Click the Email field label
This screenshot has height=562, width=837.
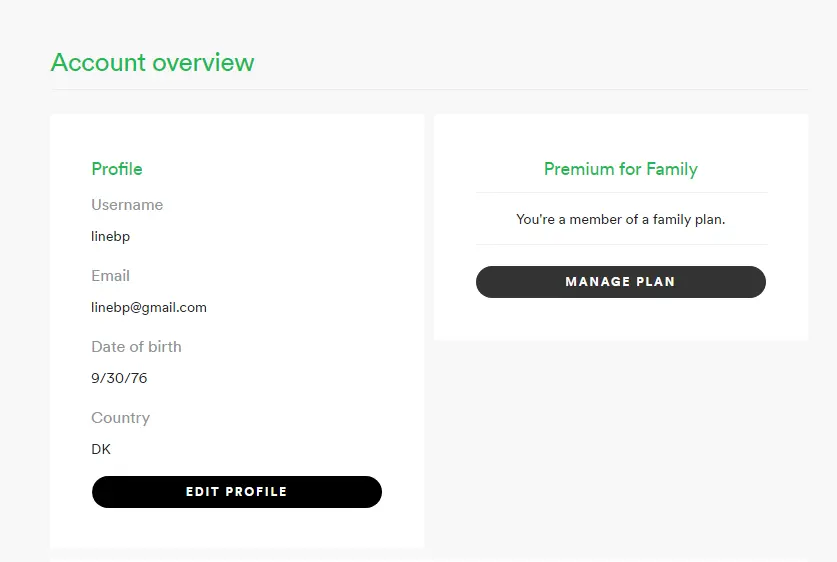pos(110,275)
